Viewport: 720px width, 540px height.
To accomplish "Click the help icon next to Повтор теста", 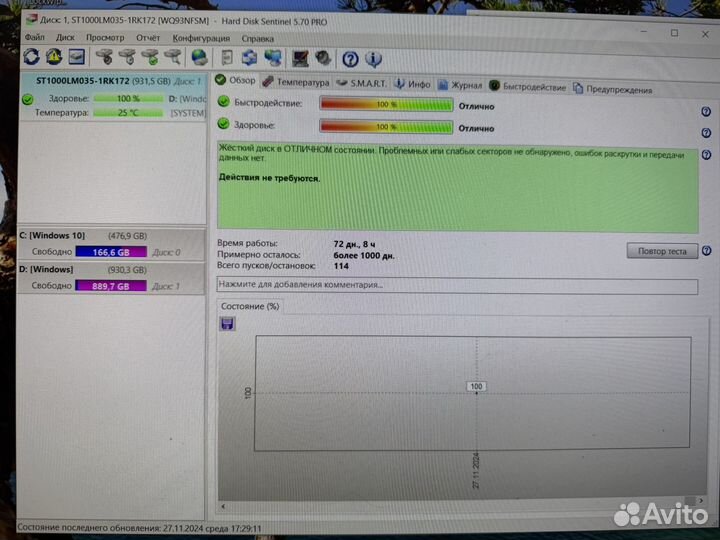I will coord(706,250).
